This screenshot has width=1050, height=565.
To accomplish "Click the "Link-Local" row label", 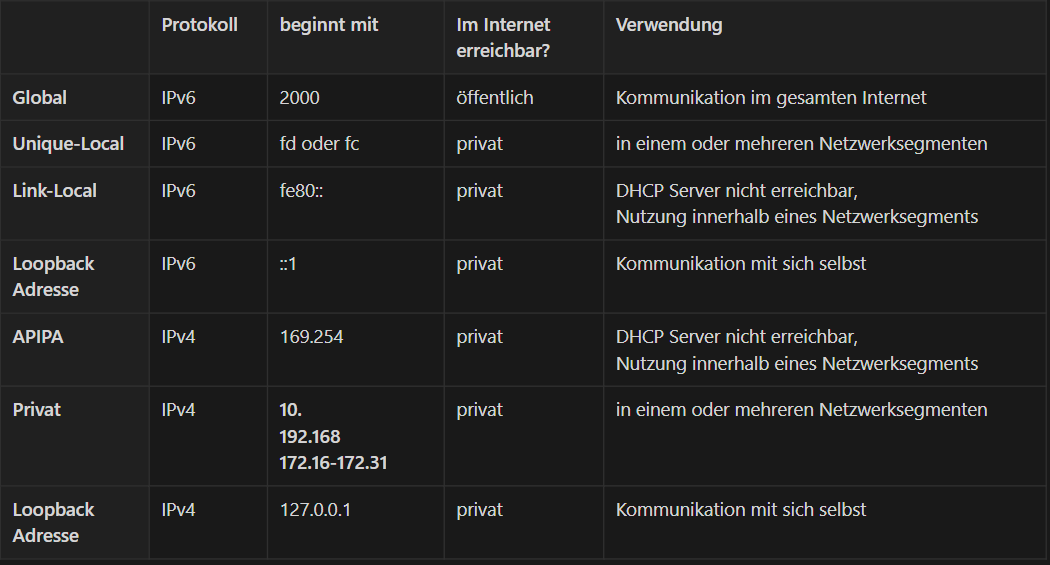I will (x=54, y=190).
